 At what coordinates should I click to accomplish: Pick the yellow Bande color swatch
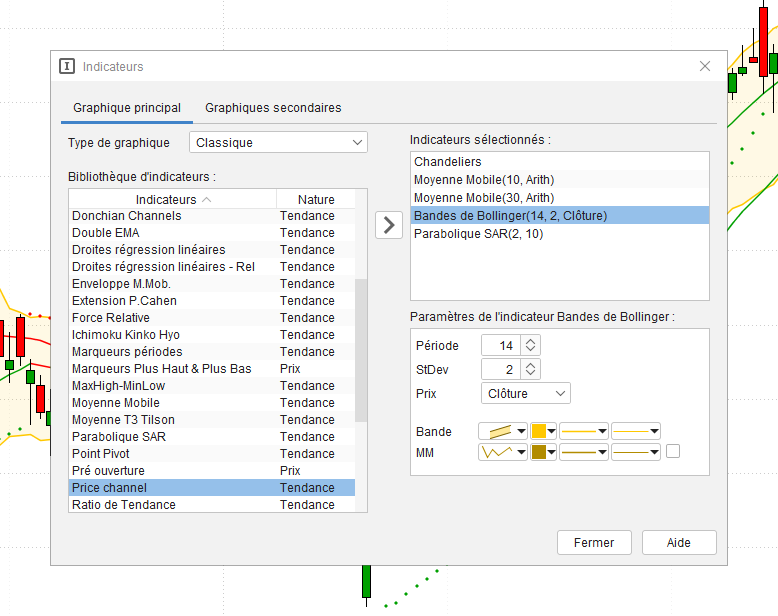(x=543, y=431)
